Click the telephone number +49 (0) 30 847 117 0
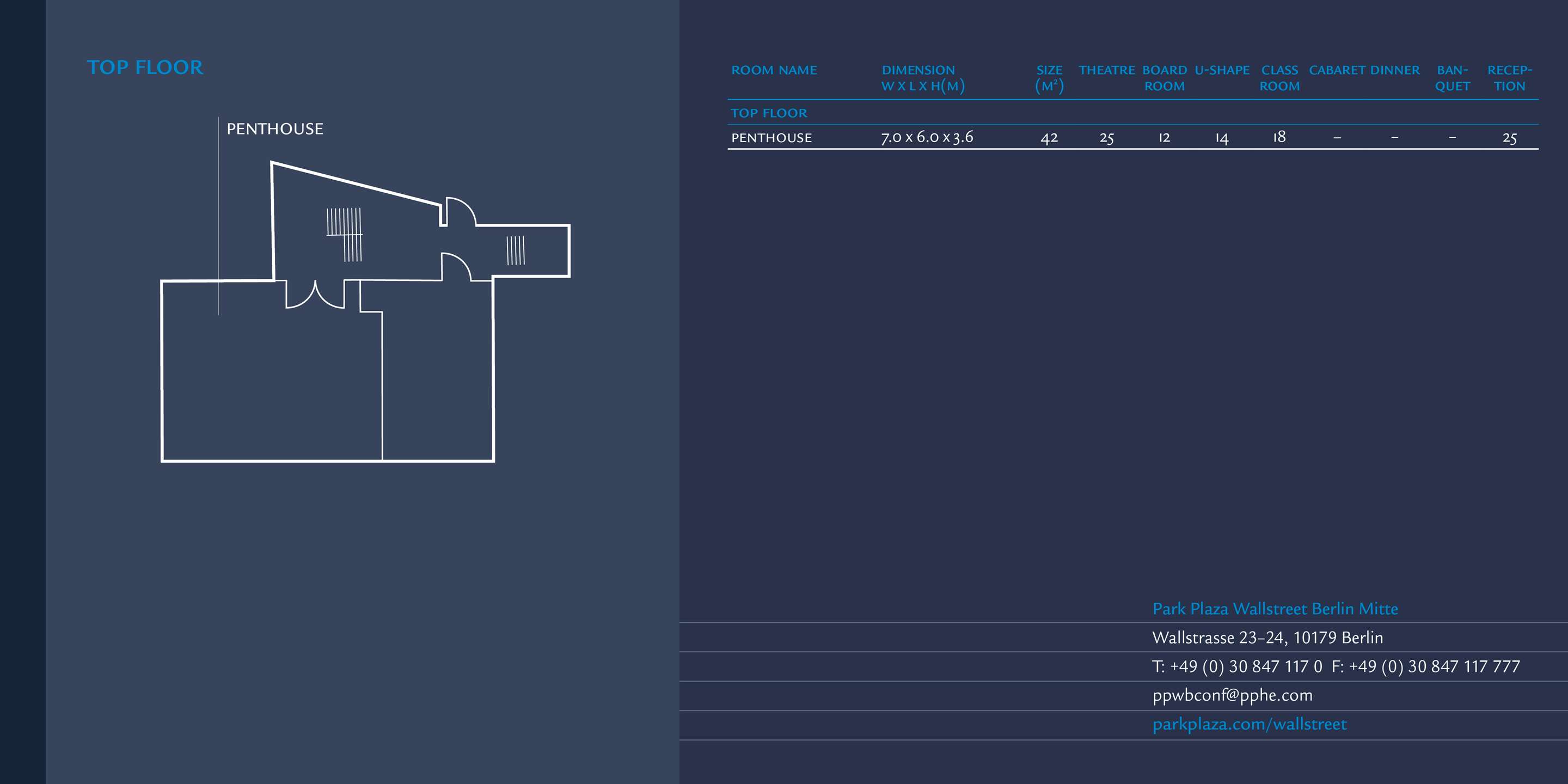This screenshot has height=784, width=1568. coord(1245,666)
